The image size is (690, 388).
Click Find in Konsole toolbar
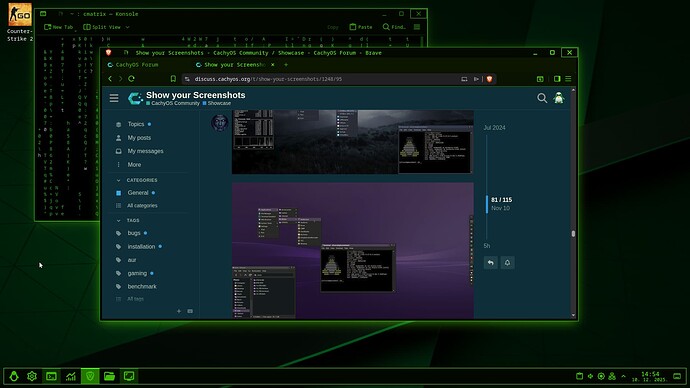pos(394,27)
